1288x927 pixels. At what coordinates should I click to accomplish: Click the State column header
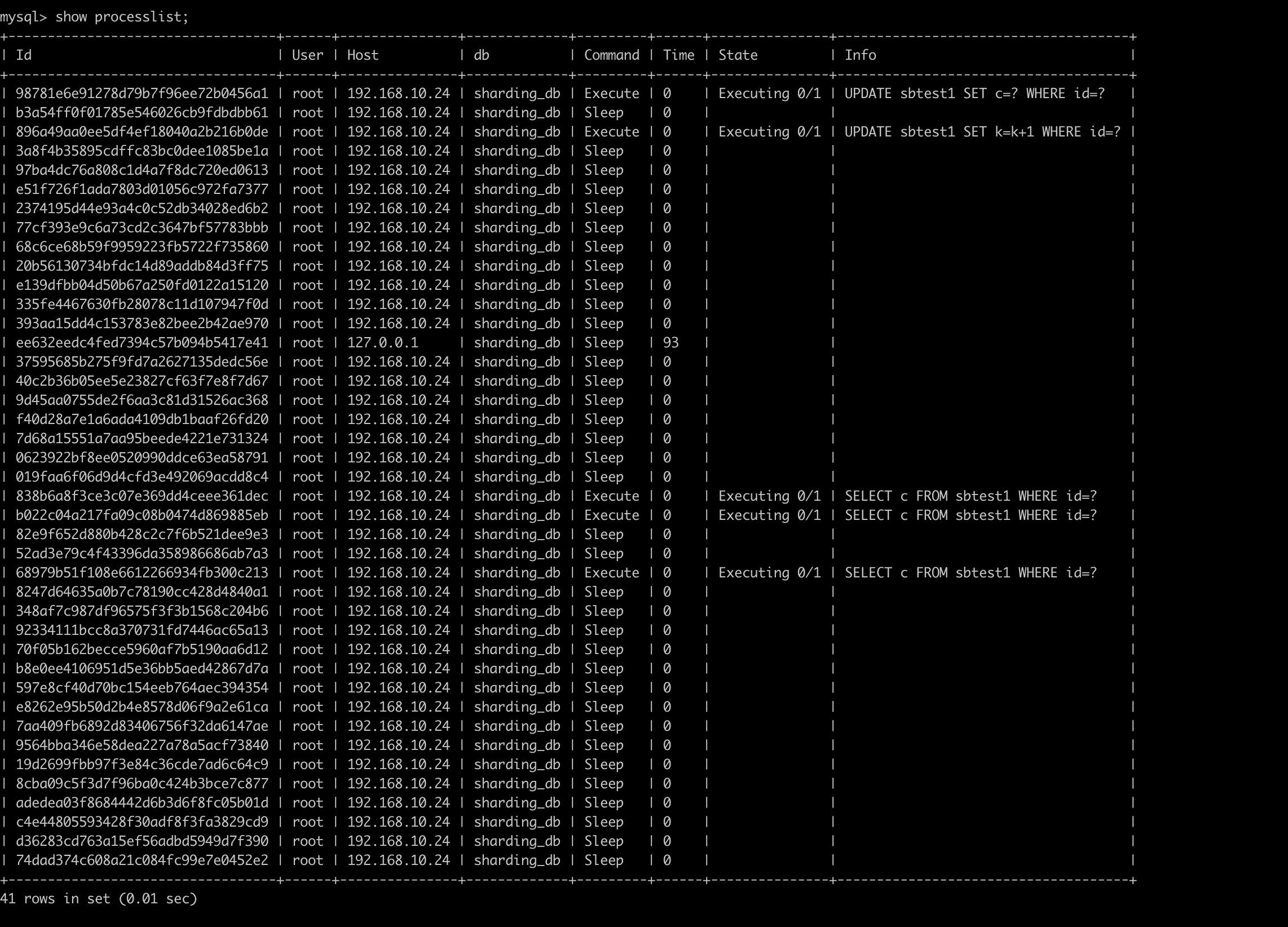738,55
